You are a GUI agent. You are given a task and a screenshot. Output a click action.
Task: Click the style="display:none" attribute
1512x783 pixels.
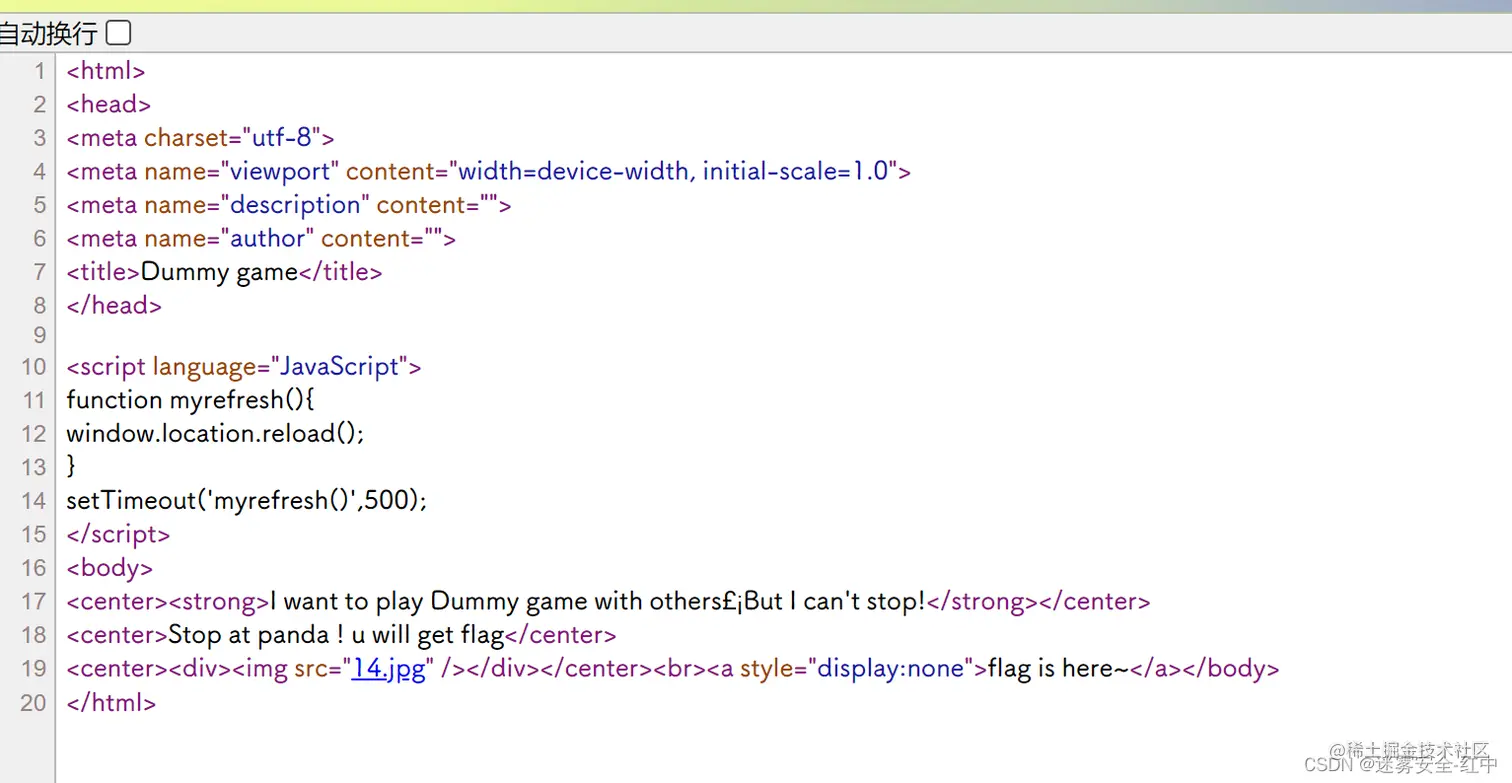(856, 668)
